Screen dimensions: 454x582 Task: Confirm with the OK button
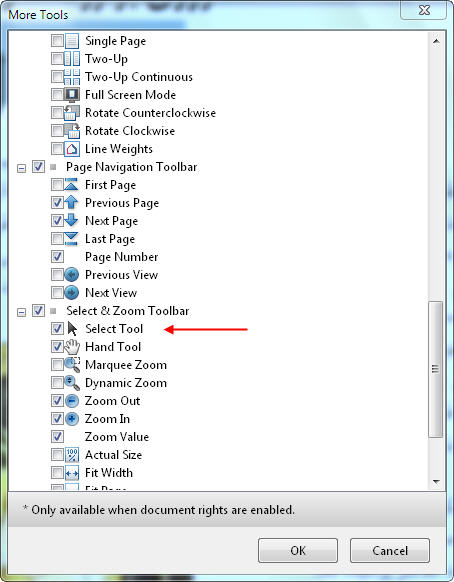(x=298, y=550)
